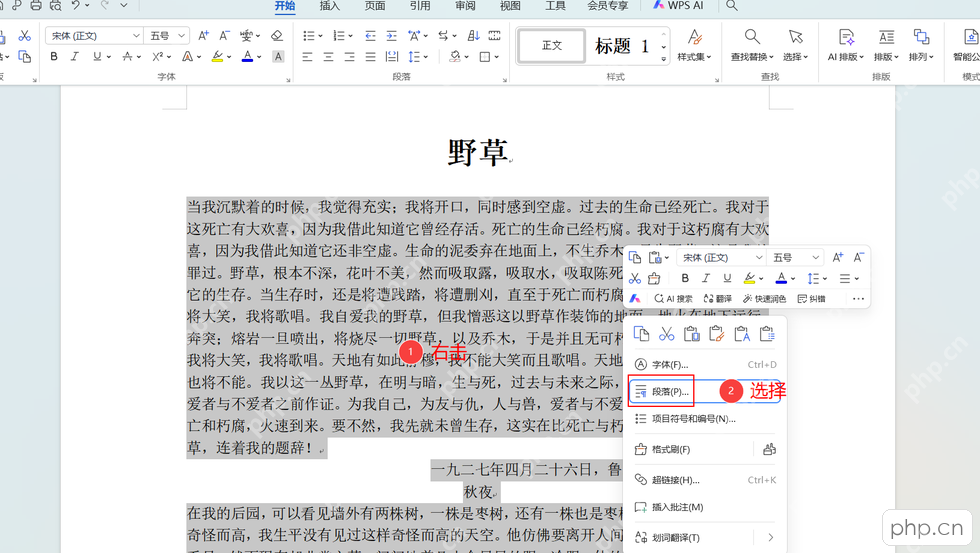Clear formatting with the ribbon eraser icon
The width and height of the screenshot is (980, 553).
click(277, 36)
